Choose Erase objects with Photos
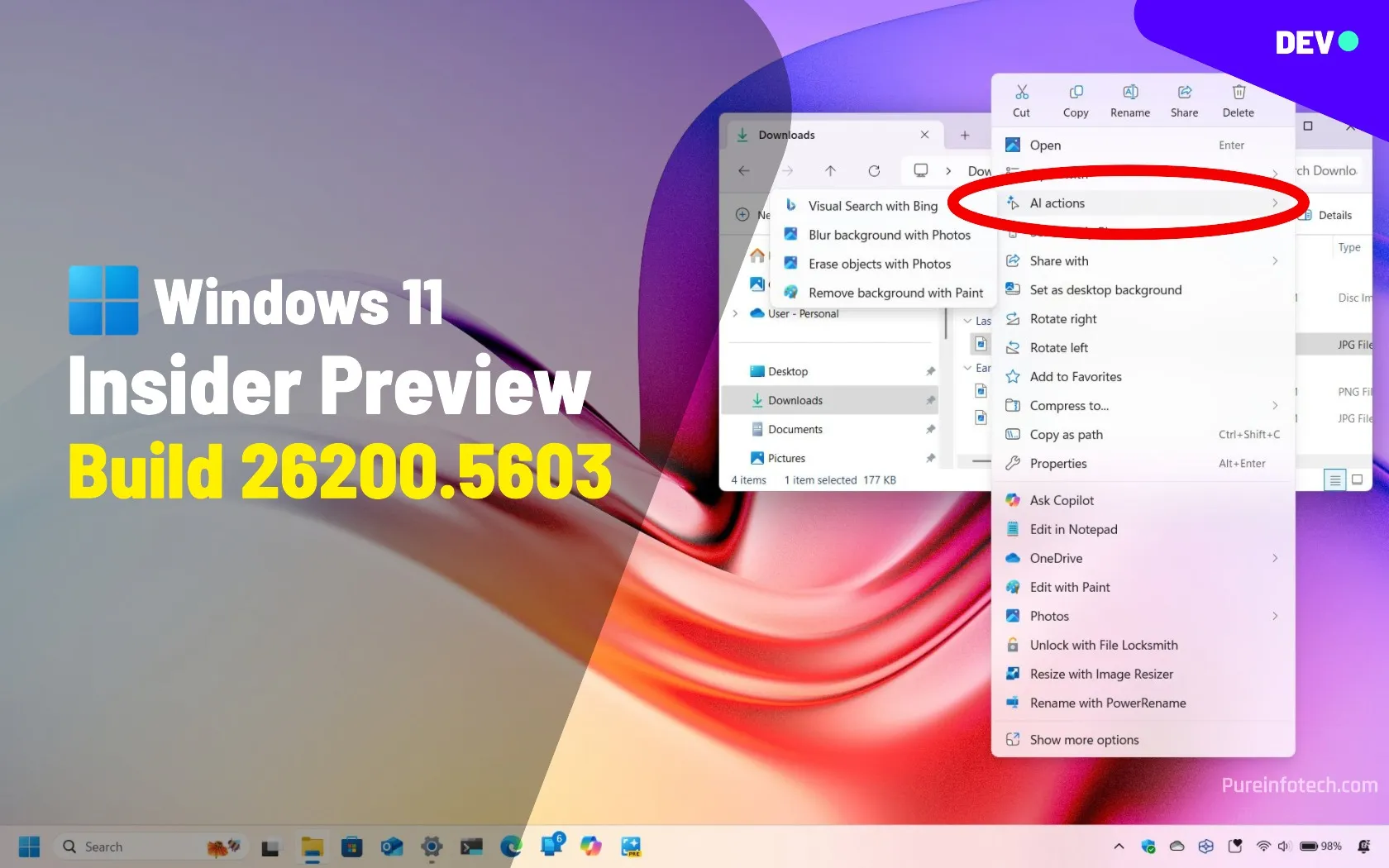The image size is (1389, 868). [884, 264]
